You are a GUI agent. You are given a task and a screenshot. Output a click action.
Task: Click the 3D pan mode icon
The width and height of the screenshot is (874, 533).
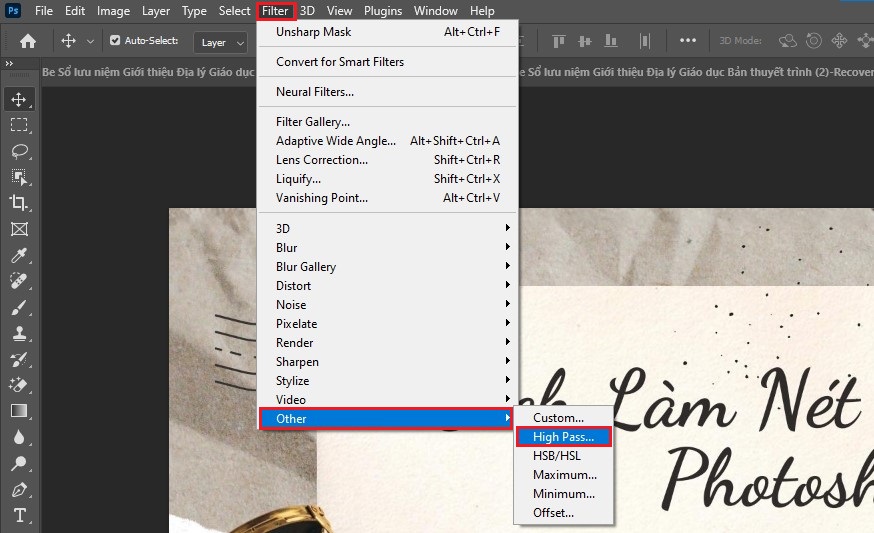click(x=839, y=41)
